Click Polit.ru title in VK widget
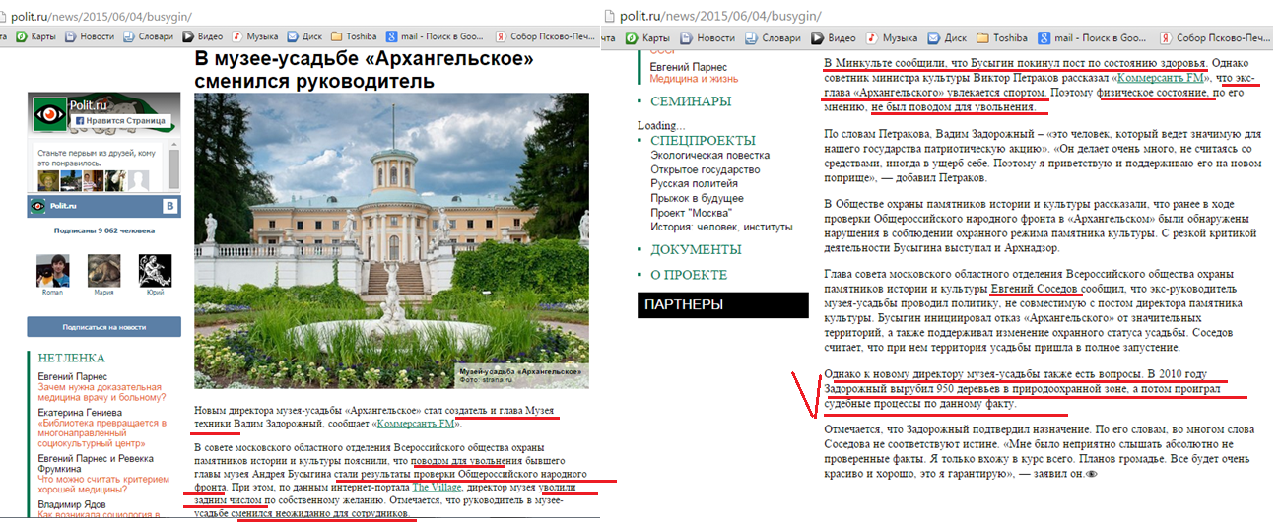 64,205
